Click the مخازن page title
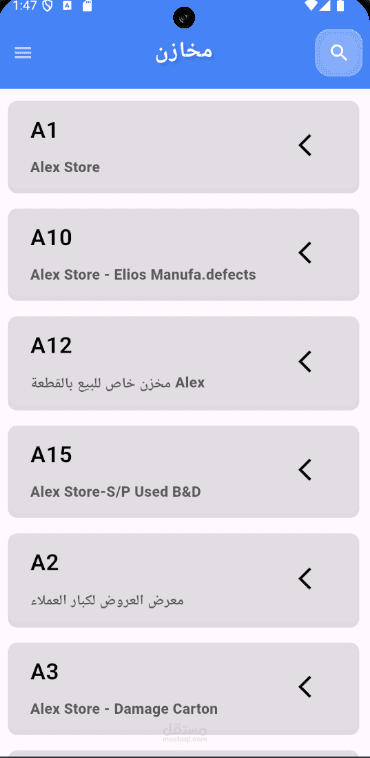 pyautogui.click(x=184, y=52)
